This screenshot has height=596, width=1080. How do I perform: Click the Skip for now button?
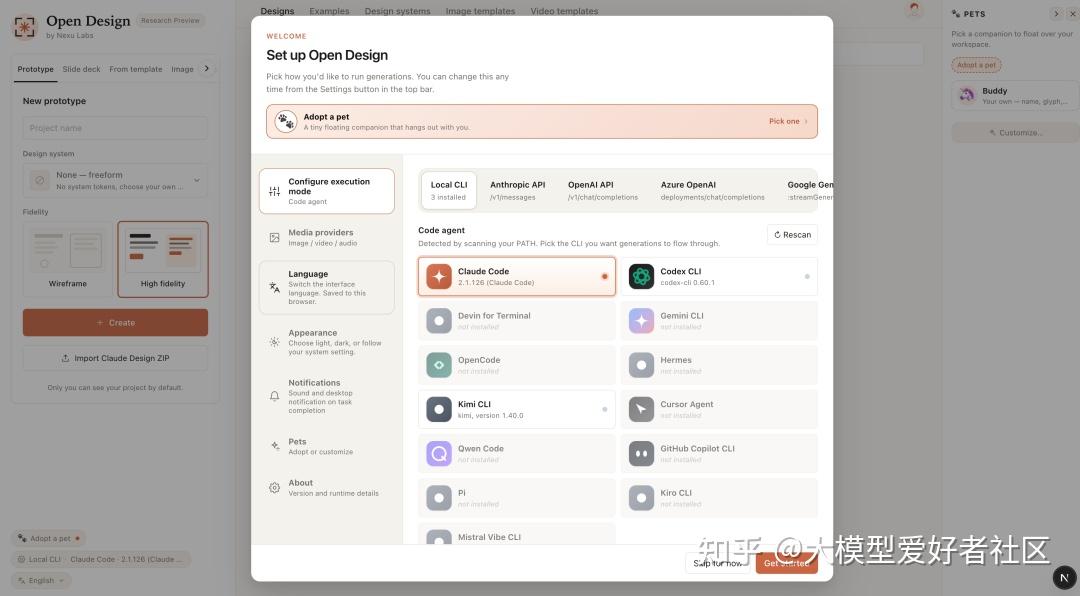click(x=718, y=563)
